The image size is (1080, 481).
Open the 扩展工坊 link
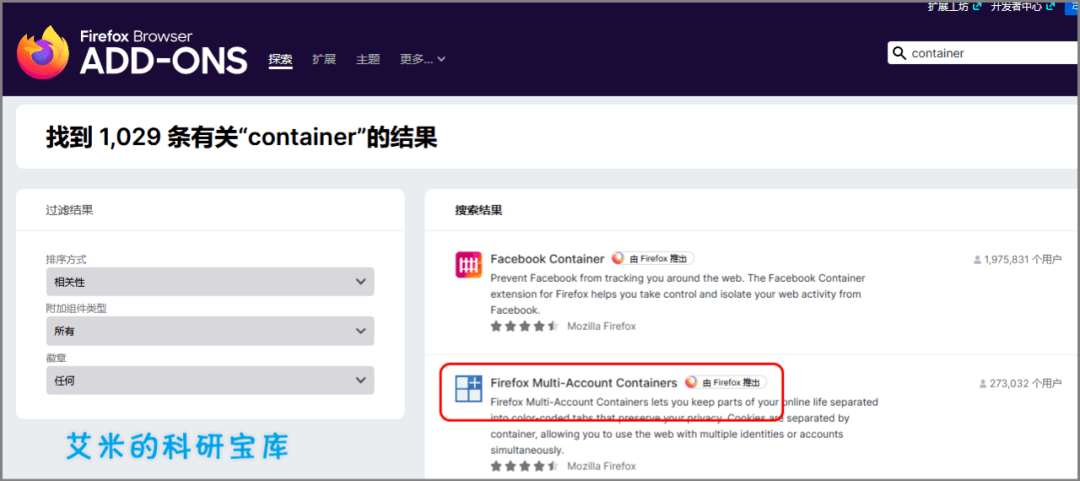[x=953, y=6]
